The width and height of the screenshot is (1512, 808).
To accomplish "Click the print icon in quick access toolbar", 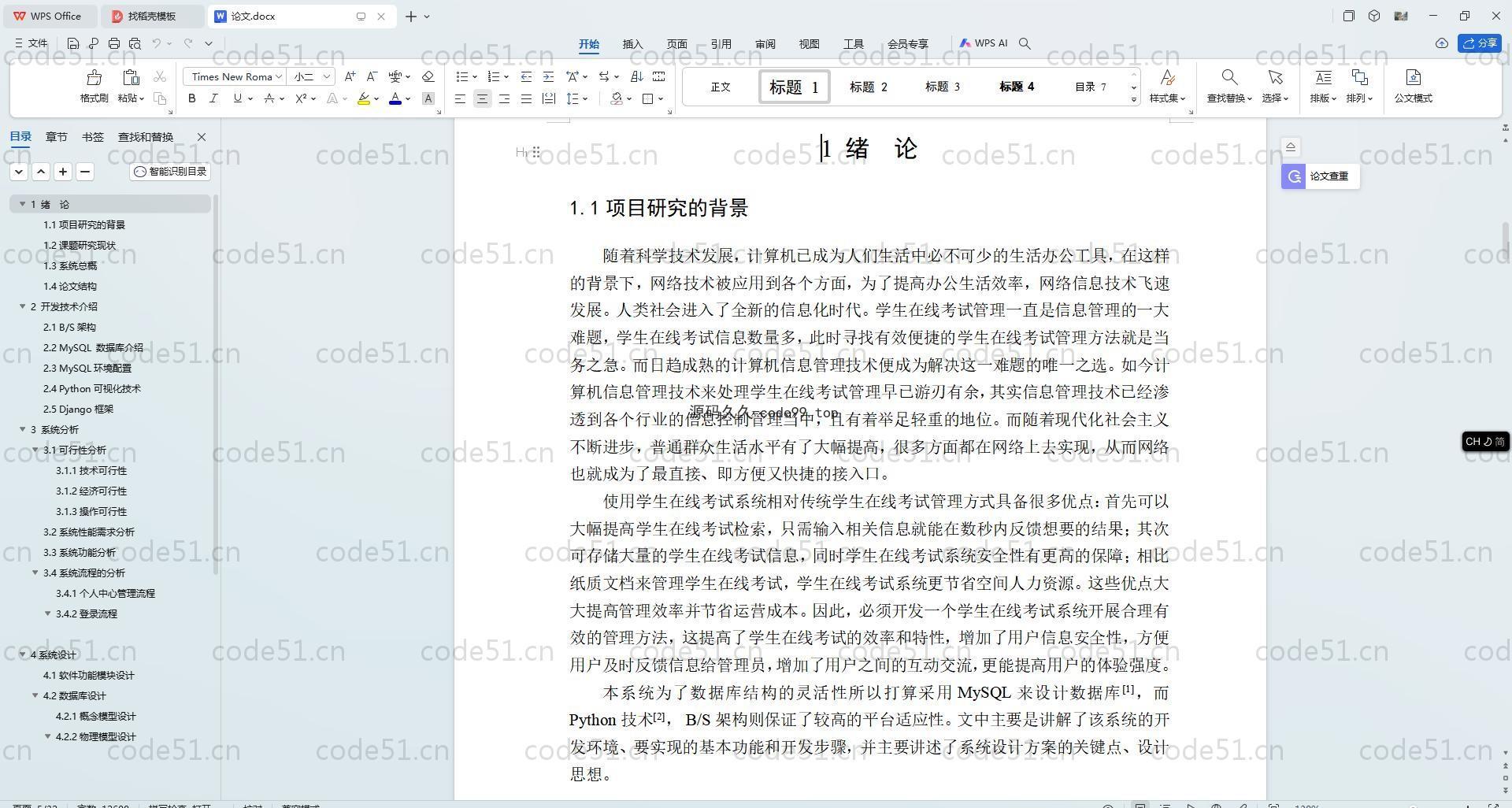I will click(x=114, y=44).
